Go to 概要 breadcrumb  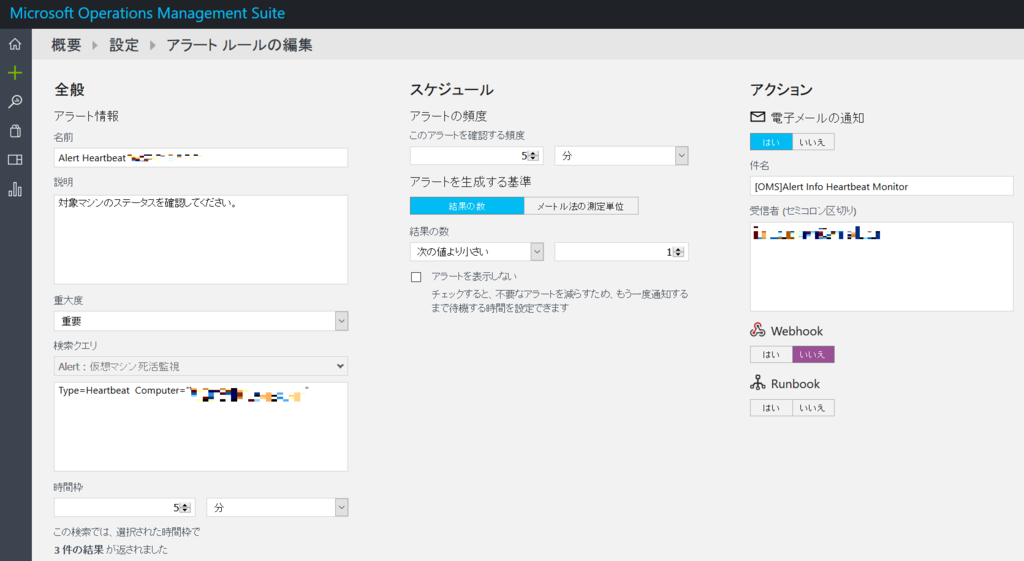pyautogui.click(x=66, y=44)
